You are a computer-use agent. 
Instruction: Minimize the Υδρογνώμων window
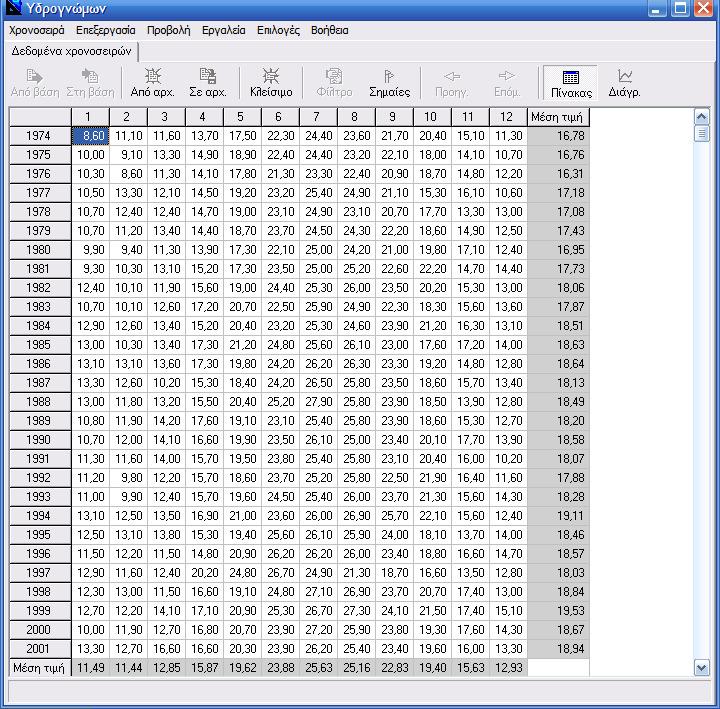point(657,8)
